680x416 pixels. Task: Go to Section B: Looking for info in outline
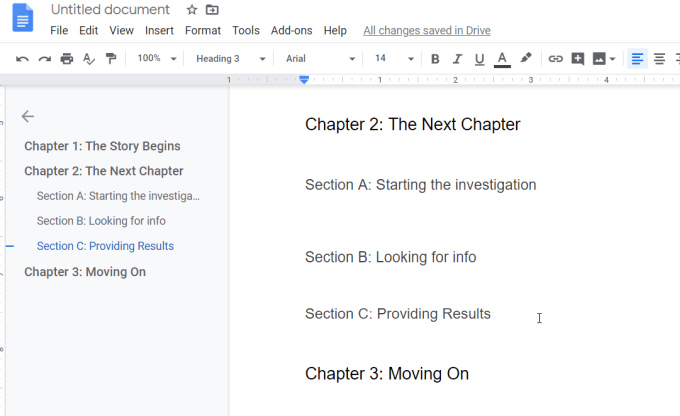[x=101, y=221]
